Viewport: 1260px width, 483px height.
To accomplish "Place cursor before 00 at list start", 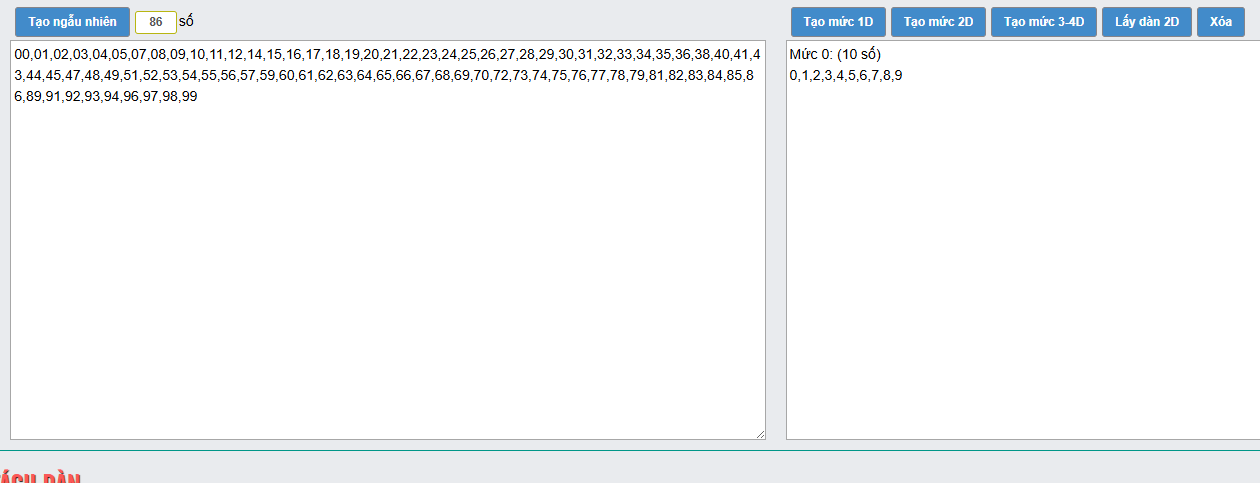I will pos(15,54).
